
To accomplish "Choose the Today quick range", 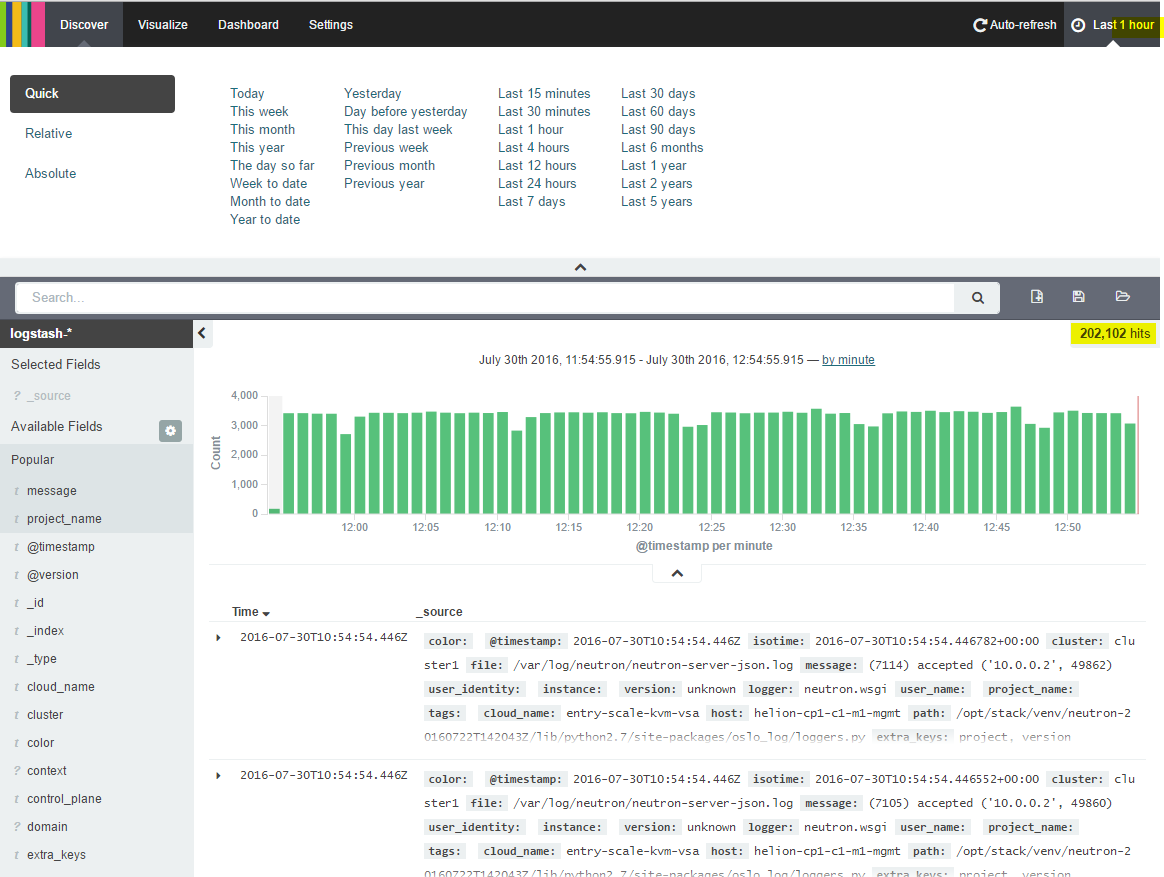I will click(x=247, y=94).
